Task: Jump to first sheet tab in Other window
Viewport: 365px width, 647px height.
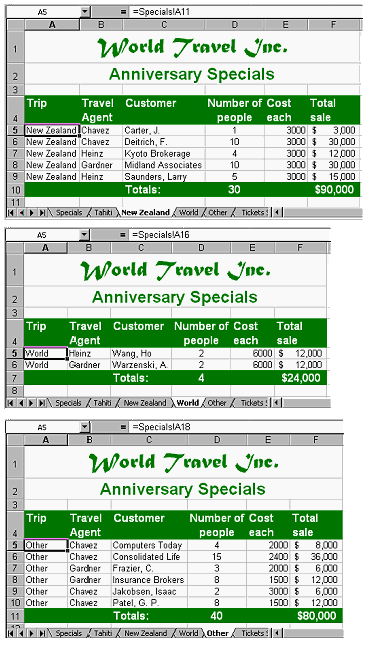Action: pyautogui.click(x=11, y=633)
